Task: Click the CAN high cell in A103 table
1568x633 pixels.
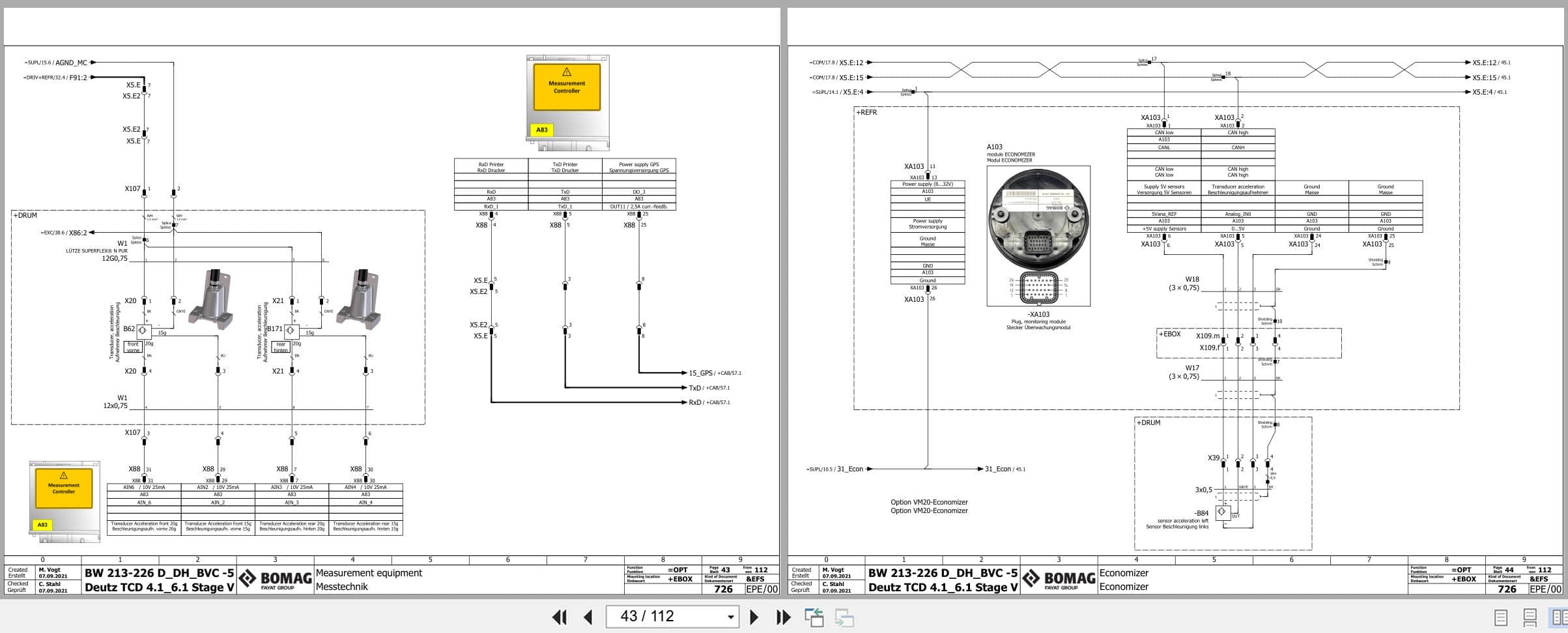Action: click(x=1238, y=132)
